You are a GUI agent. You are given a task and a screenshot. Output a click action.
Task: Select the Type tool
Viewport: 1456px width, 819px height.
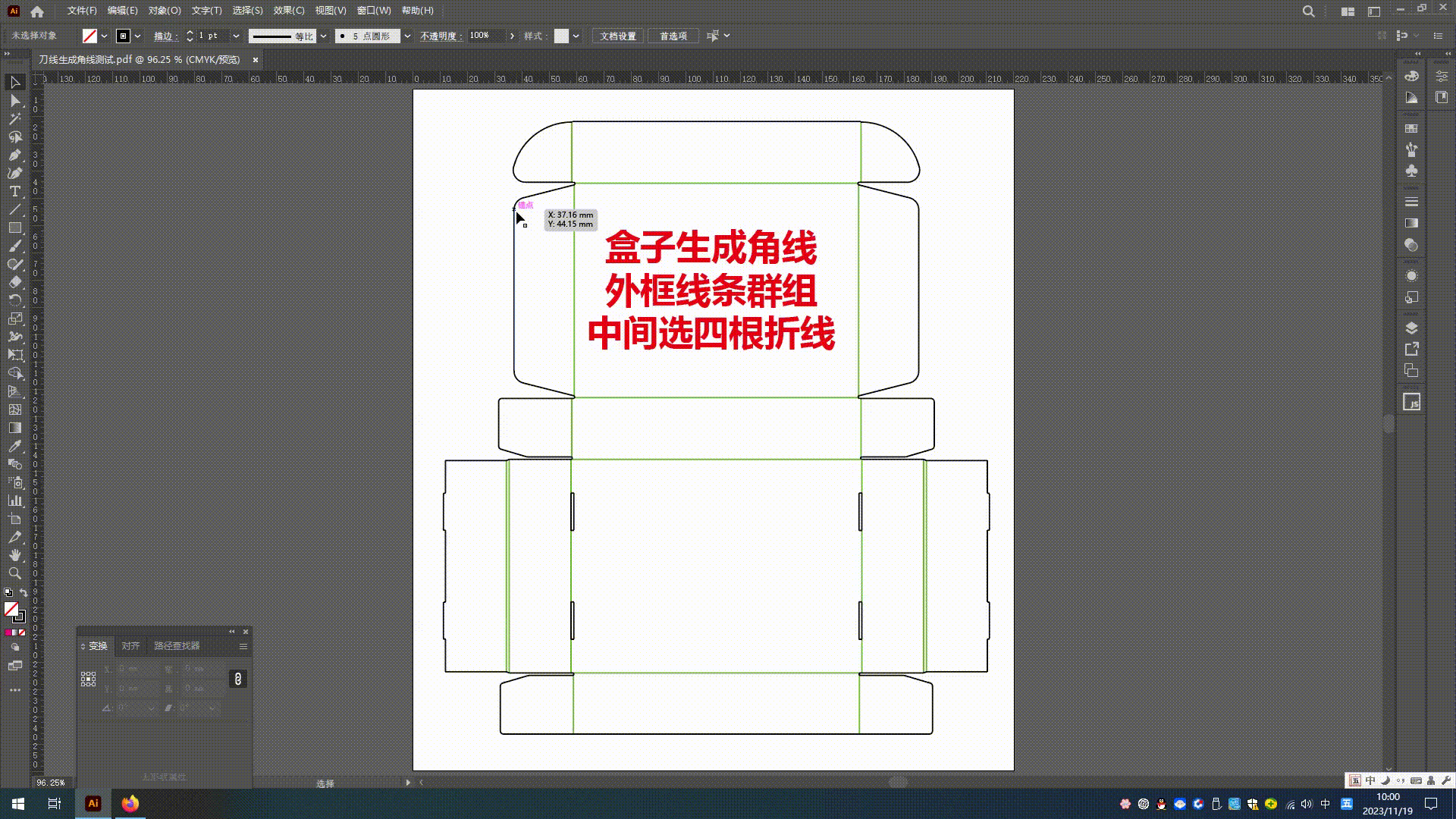pos(15,191)
